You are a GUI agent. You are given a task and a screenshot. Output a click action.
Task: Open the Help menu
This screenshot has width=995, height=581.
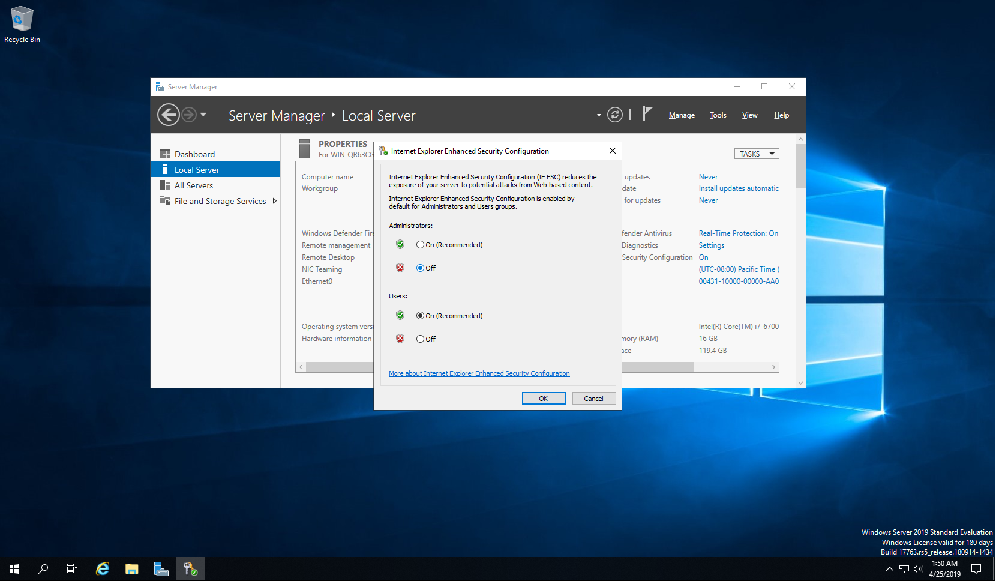[x=781, y=115]
